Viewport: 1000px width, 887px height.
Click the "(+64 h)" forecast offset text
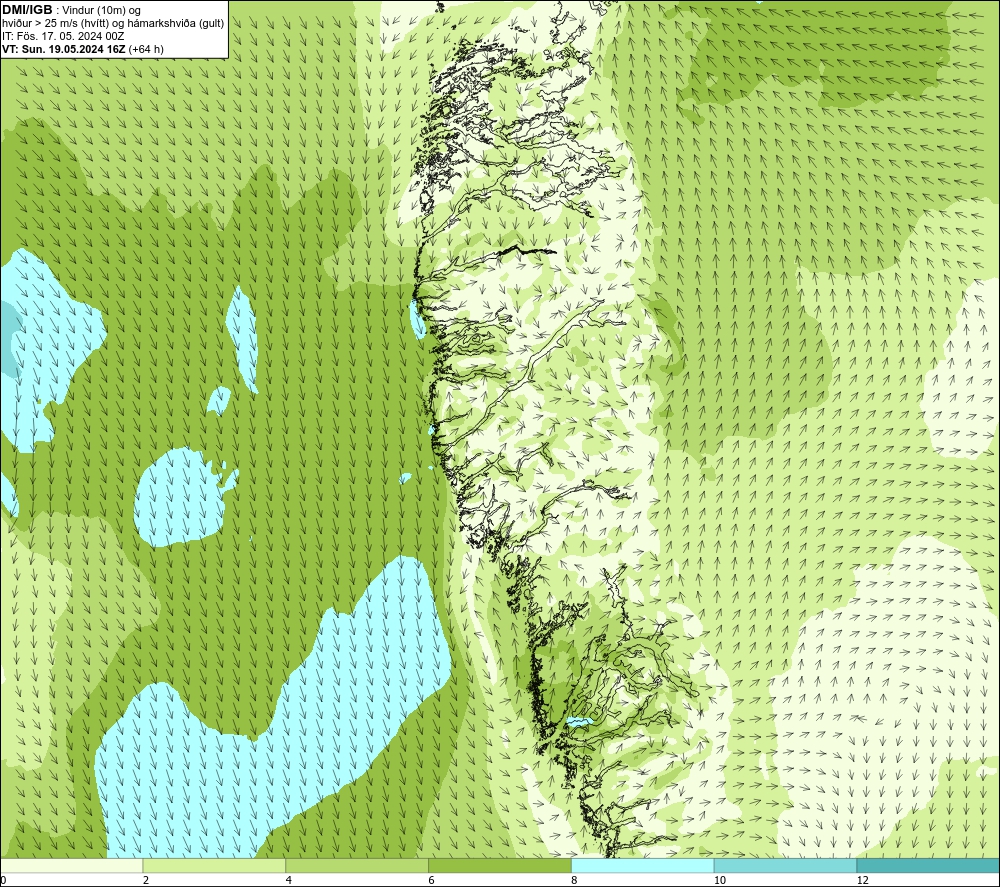pyautogui.click(x=146, y=49)
